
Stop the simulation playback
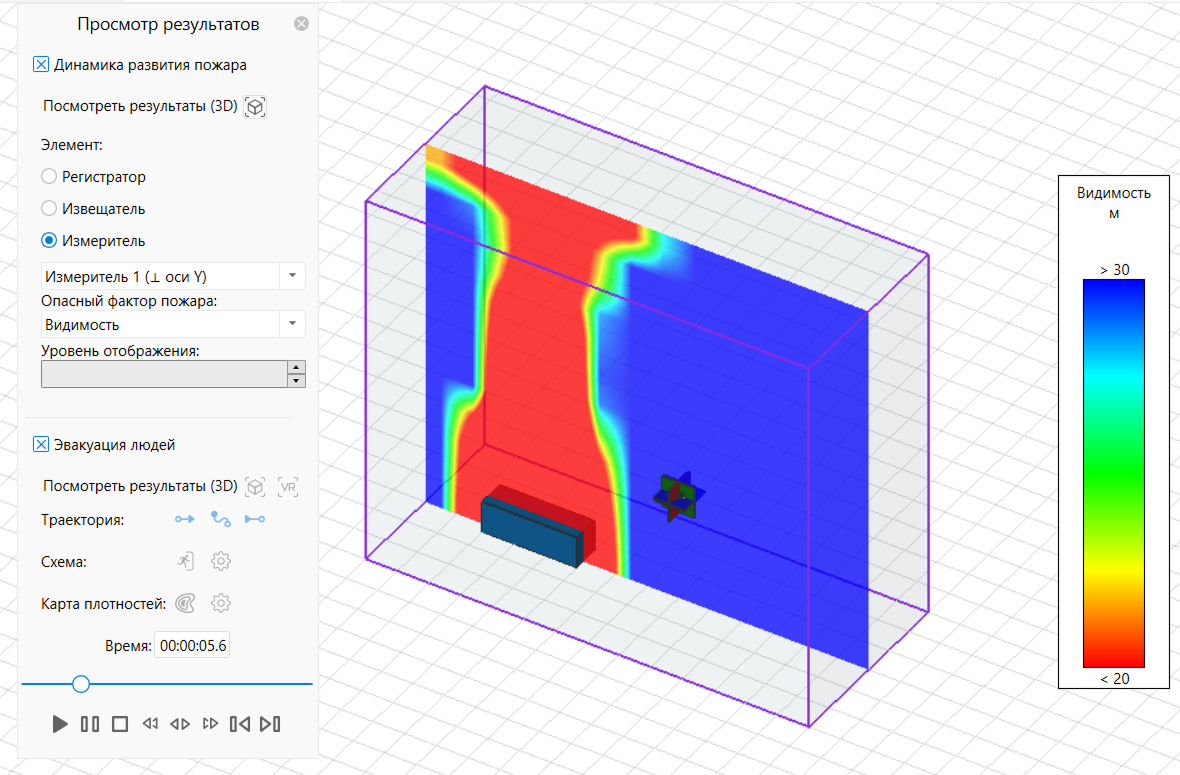click(120, 724)
